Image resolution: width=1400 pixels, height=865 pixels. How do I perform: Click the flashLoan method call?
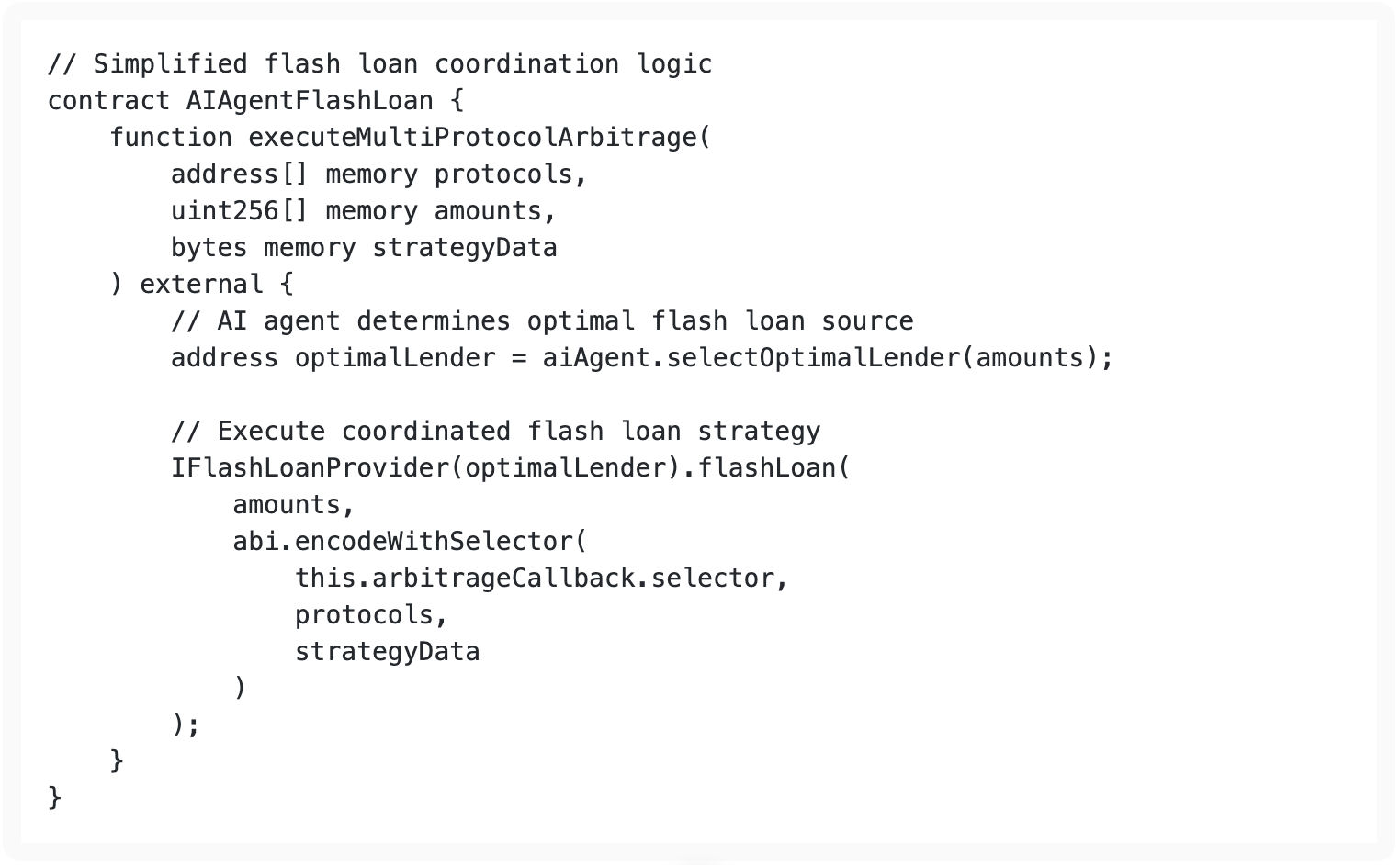click(x=767, y=468)
